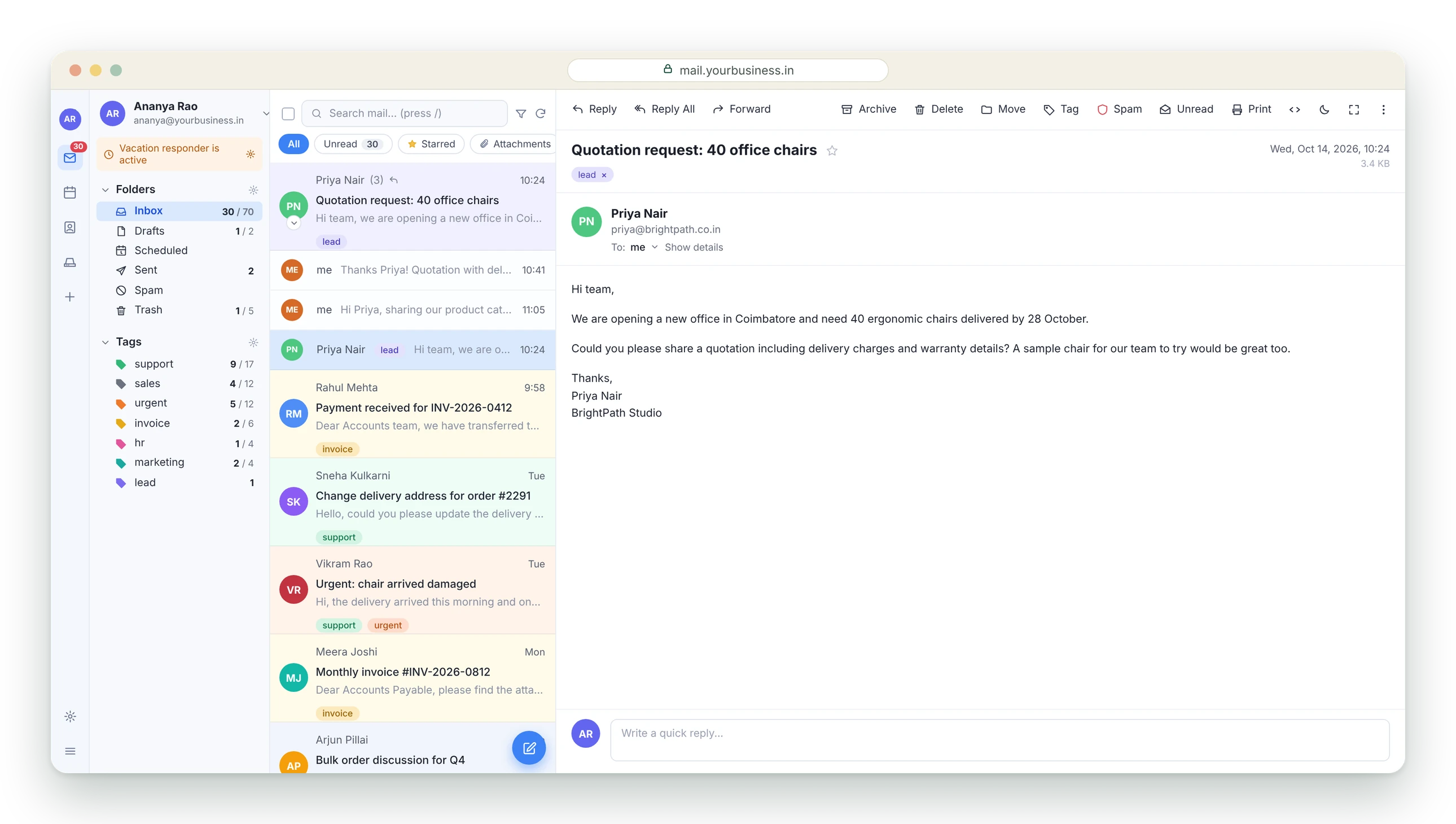Click the Archive toolbar button
The width and height of the screenshot is (1456, 824).
[869, 109]
